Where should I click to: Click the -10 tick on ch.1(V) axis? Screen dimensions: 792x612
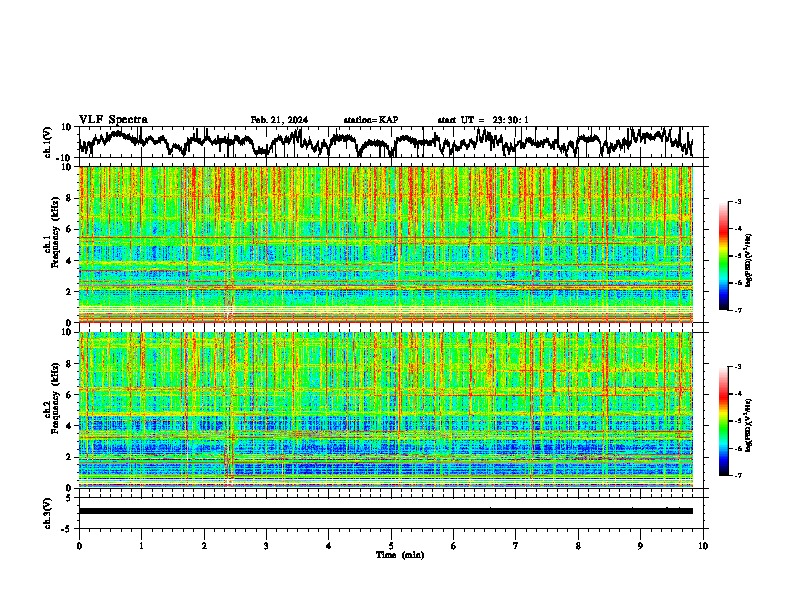click(x=65, y=158)
